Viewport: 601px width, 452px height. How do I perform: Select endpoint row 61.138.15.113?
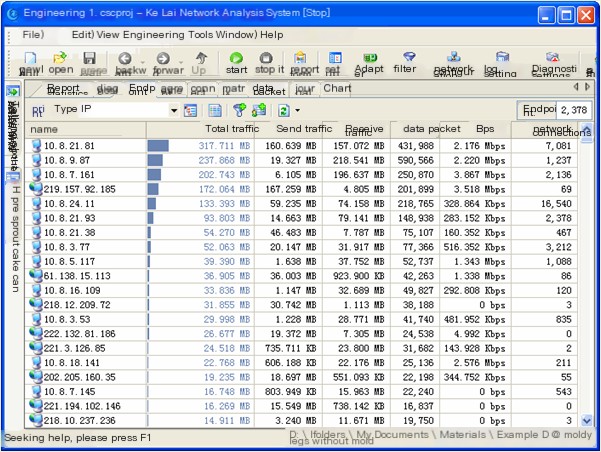302,276
